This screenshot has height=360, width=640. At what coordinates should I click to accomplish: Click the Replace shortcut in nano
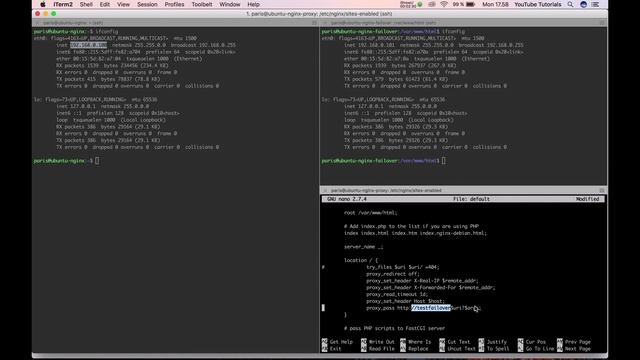point(414,349)
